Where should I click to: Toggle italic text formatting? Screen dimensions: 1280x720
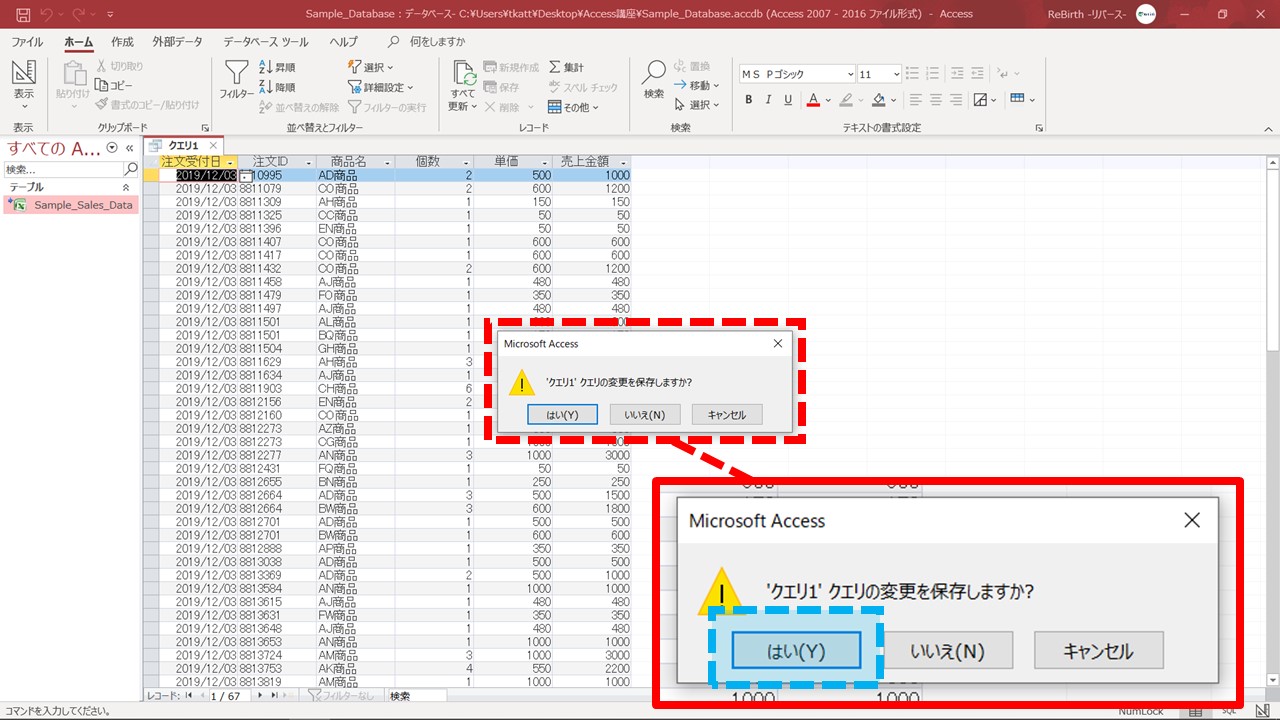point(768,100)
